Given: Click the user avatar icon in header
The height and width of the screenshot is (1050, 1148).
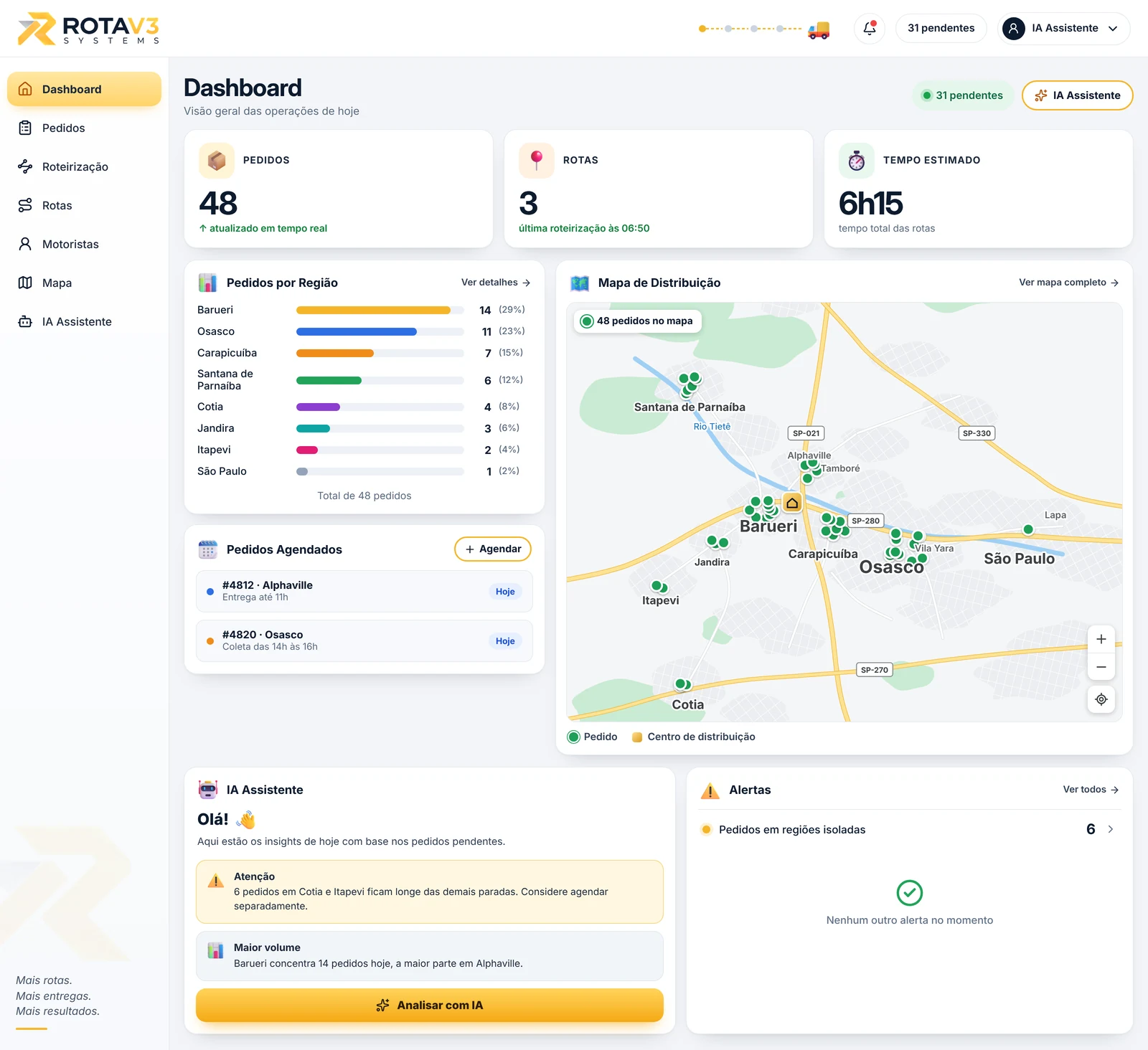Looking at the screenshot, I should pyautogui.click(x=1013, y=29).
